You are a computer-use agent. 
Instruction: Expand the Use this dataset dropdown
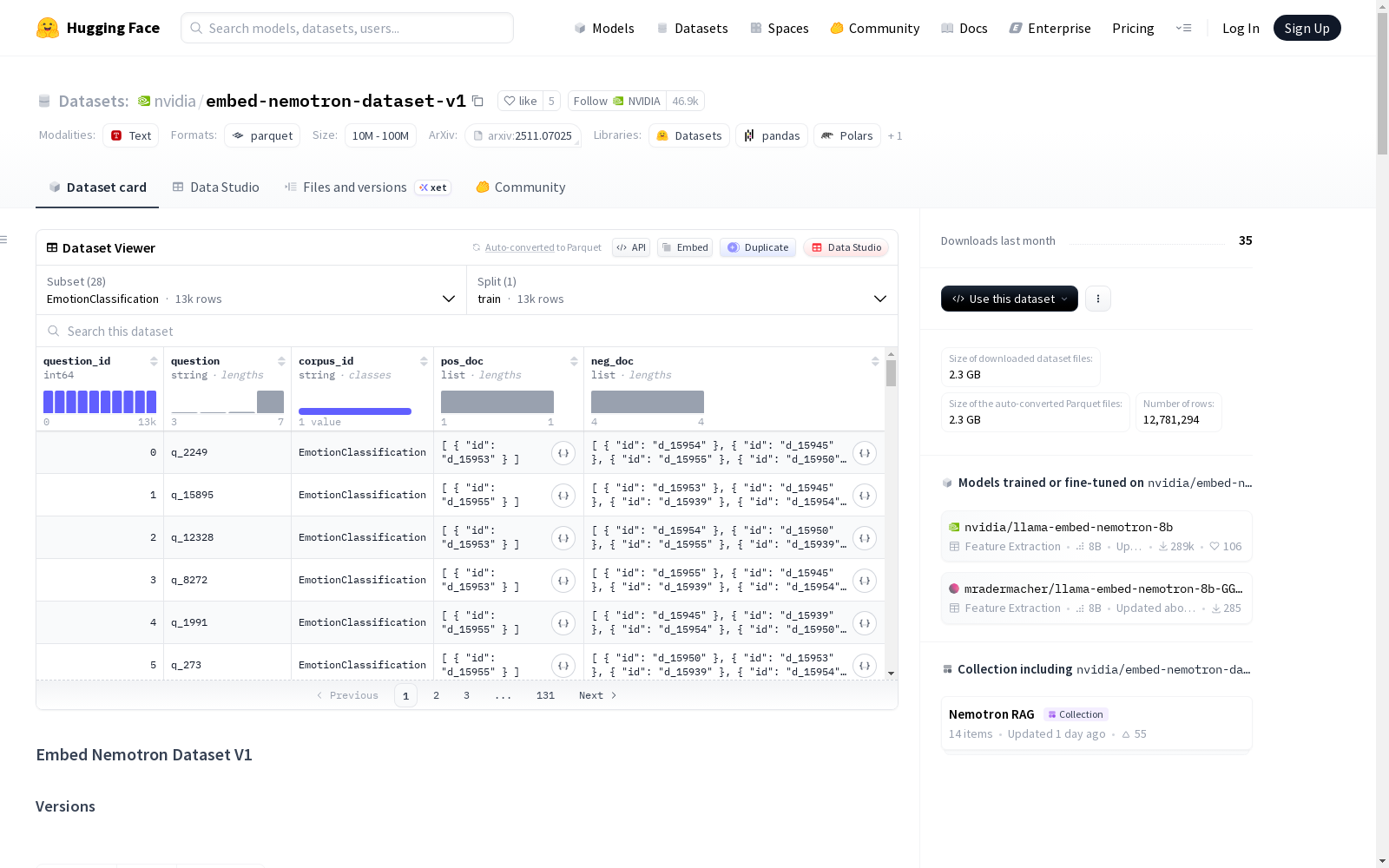pos(1010,299)
